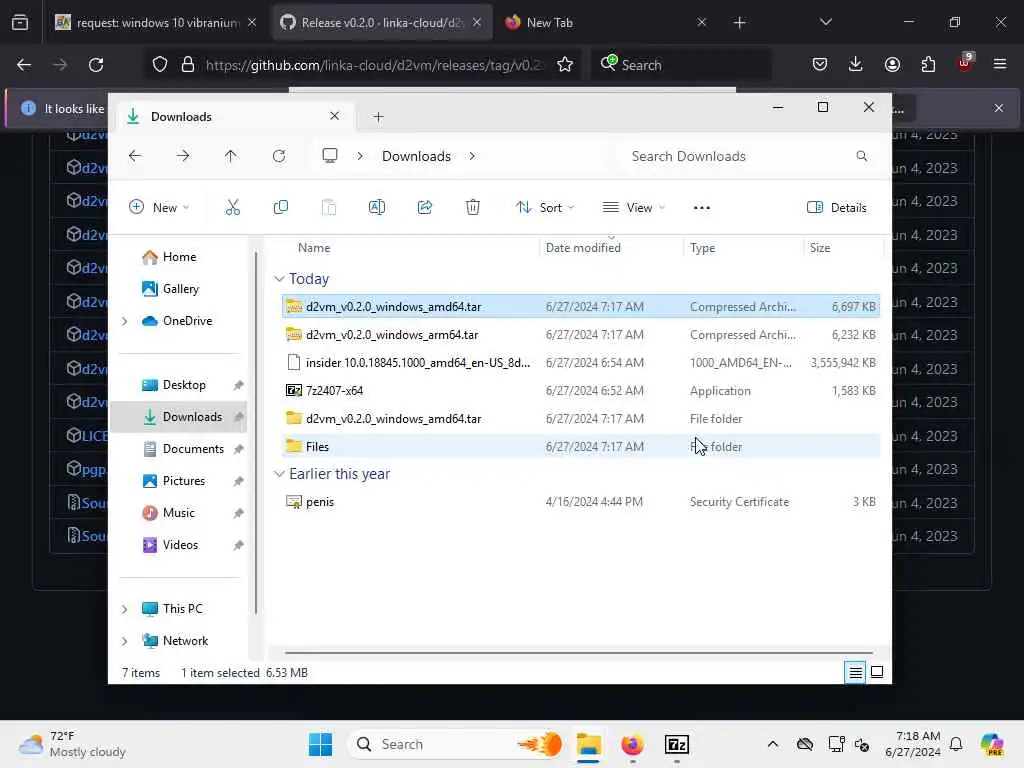Select the Downloads Explorer tab
Screen dimensions: 1024x768
coord(234,117)
